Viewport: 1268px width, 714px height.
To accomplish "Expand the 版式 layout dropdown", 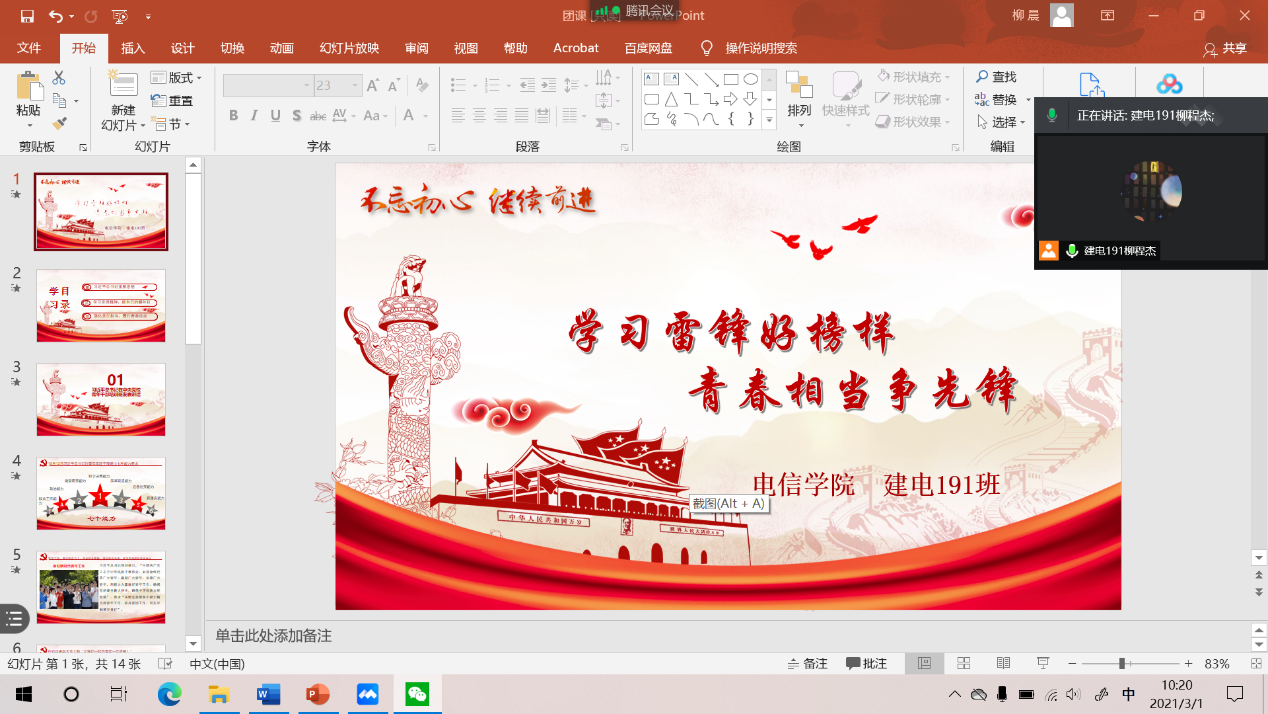I will pyautogui.click(x=177, y=78).
